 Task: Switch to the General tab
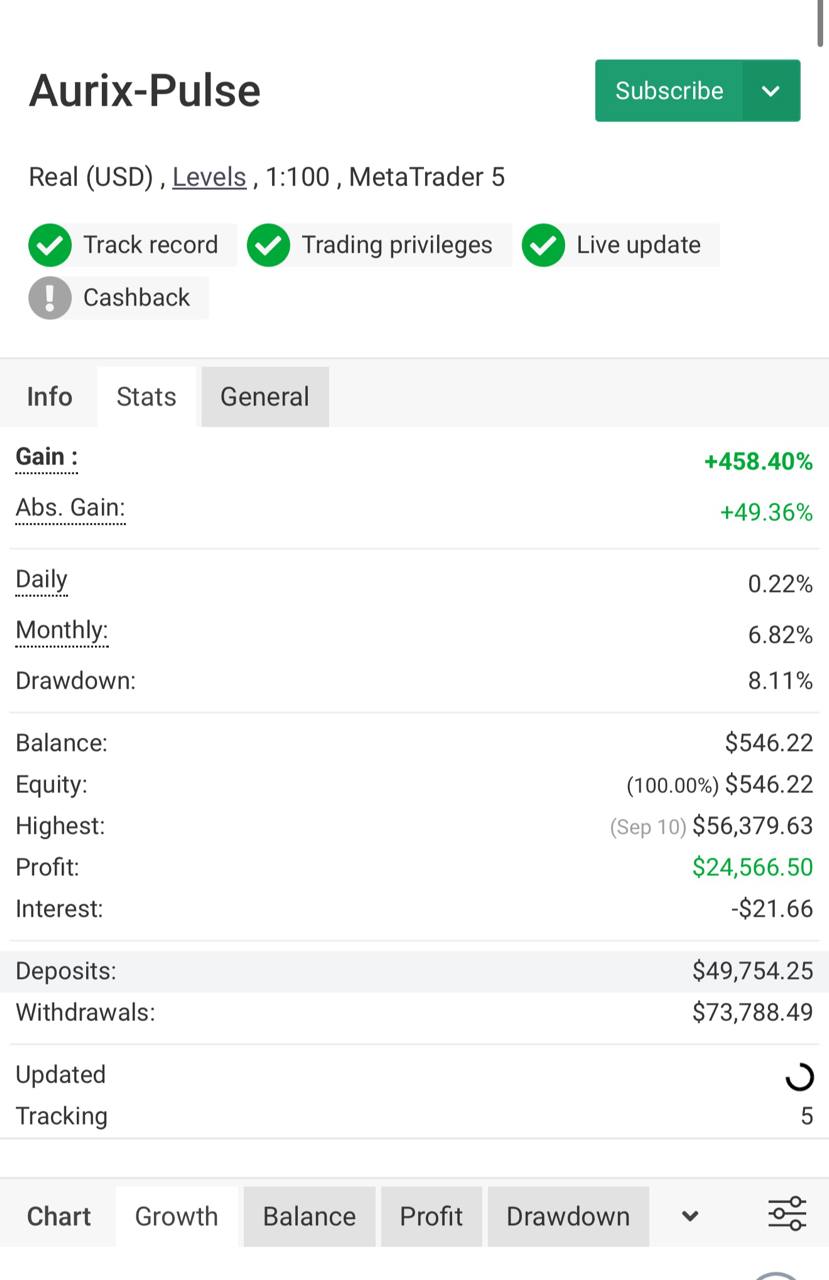(265, 397)
